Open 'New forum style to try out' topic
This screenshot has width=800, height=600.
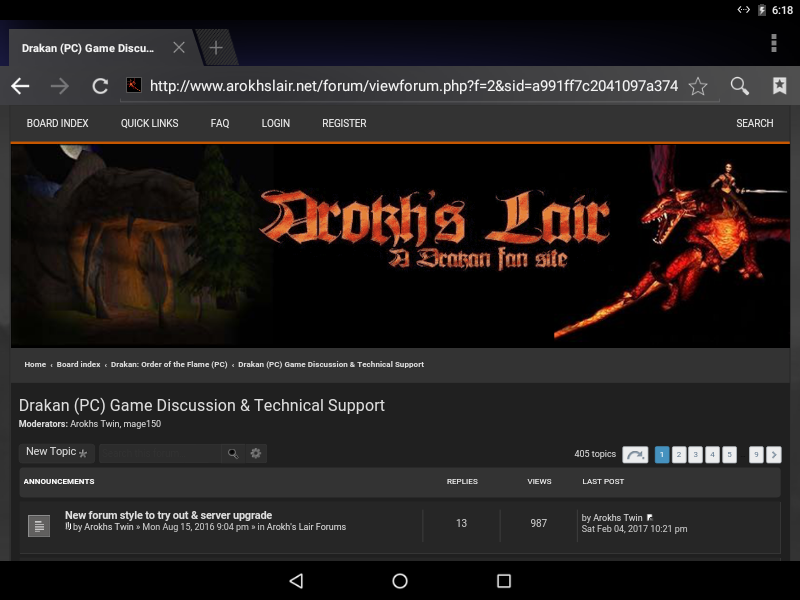(x=168, y=515)
